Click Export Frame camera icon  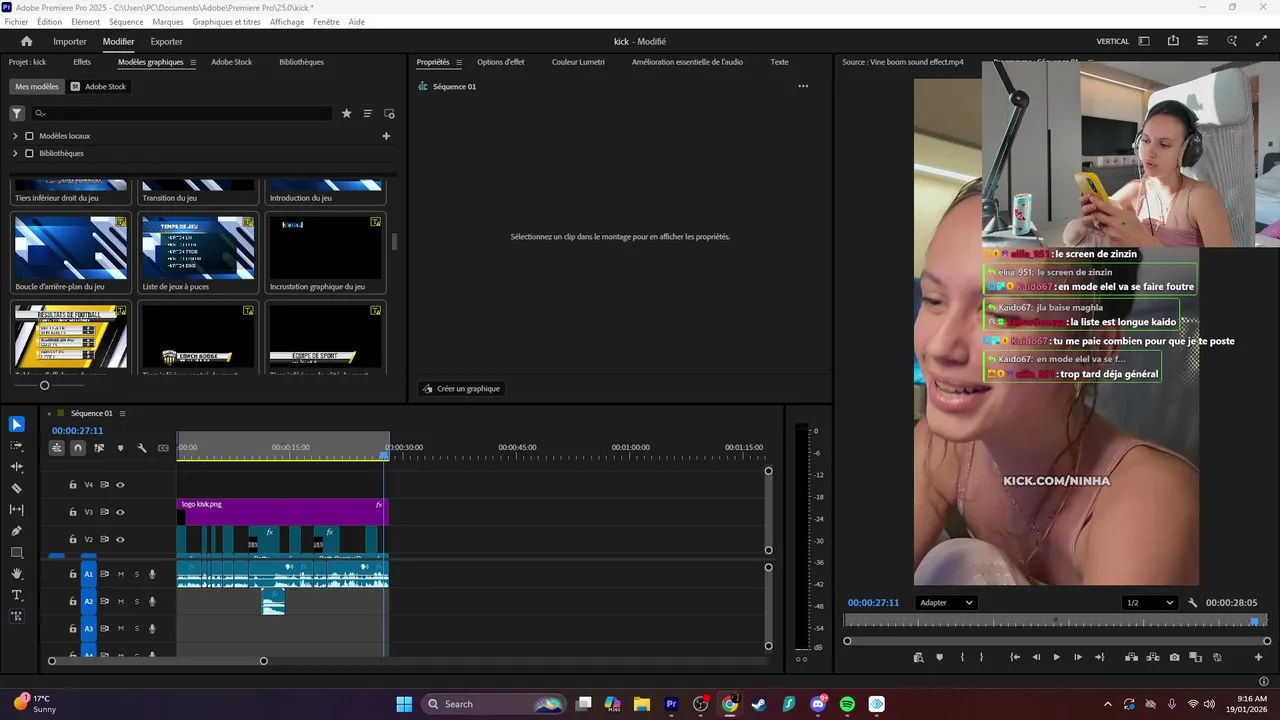pos(1174,657)
